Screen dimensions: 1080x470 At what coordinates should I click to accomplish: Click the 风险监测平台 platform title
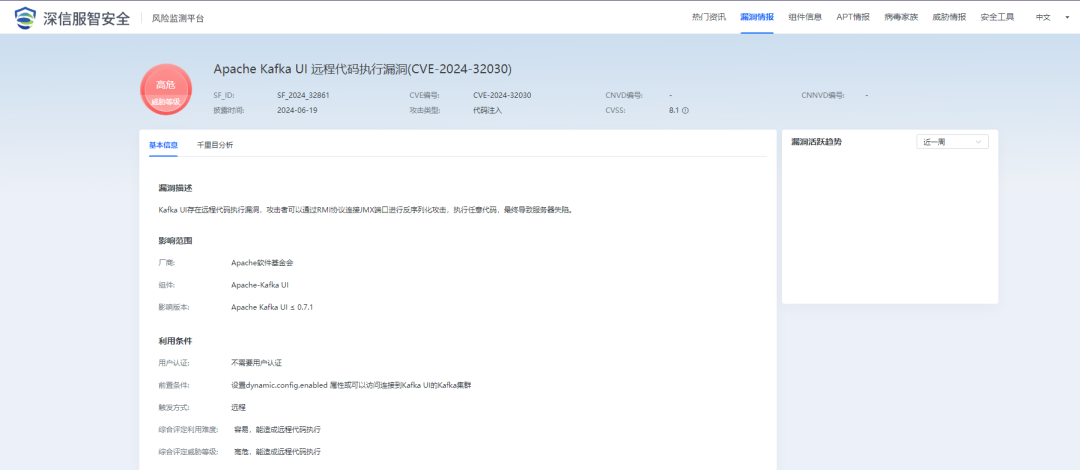tap(178, 18)
